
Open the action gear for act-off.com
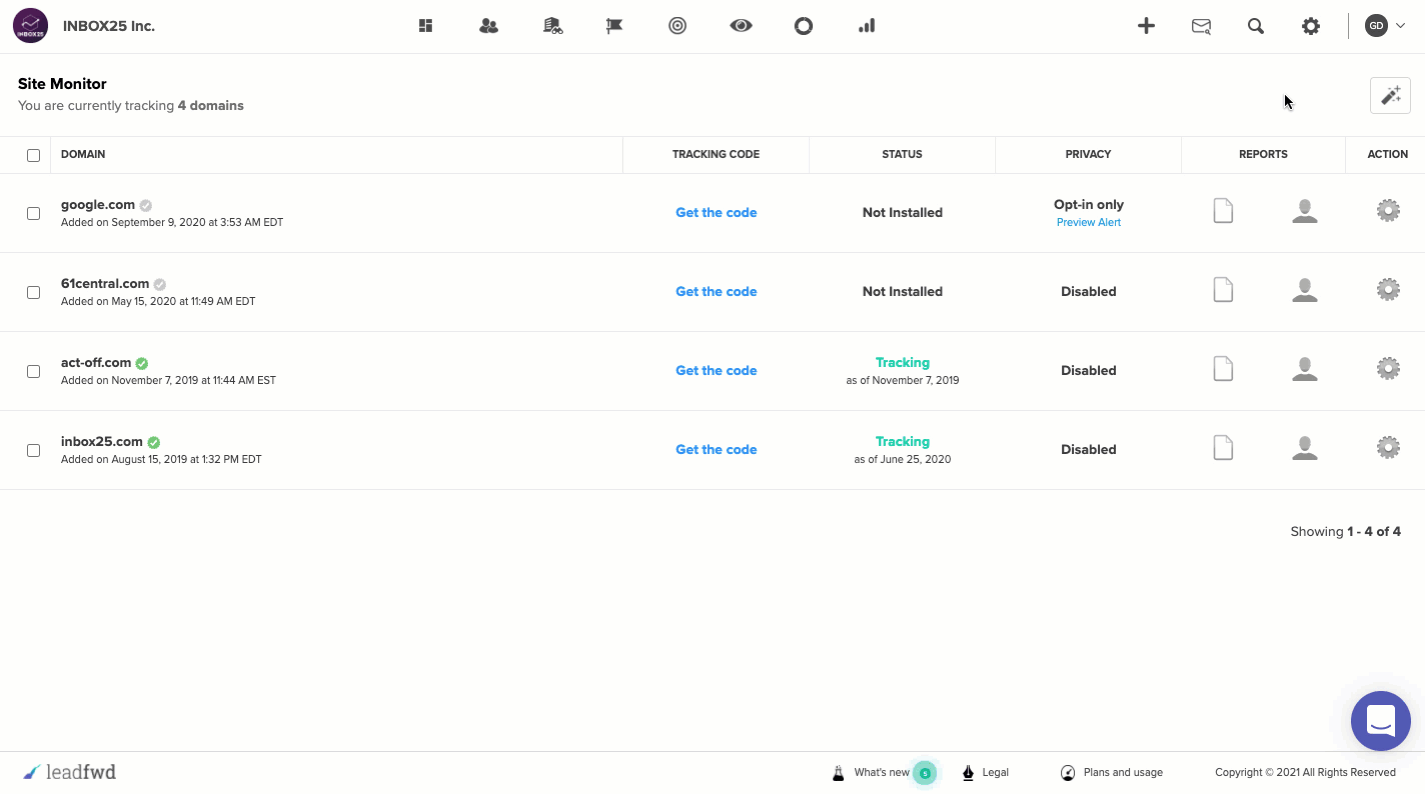[x=1388, y=368]
